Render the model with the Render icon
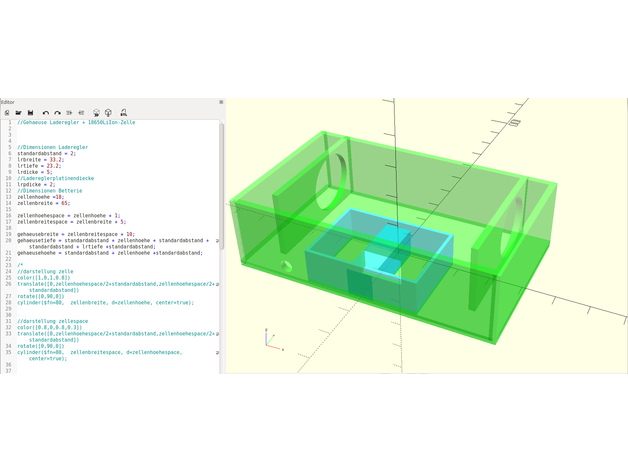 click(x=108, y=113)
